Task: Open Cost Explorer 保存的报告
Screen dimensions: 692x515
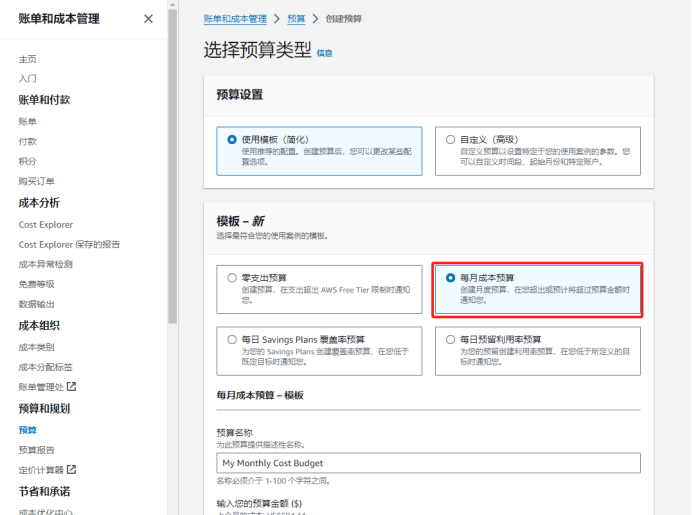Action: [x=69, y=244]
